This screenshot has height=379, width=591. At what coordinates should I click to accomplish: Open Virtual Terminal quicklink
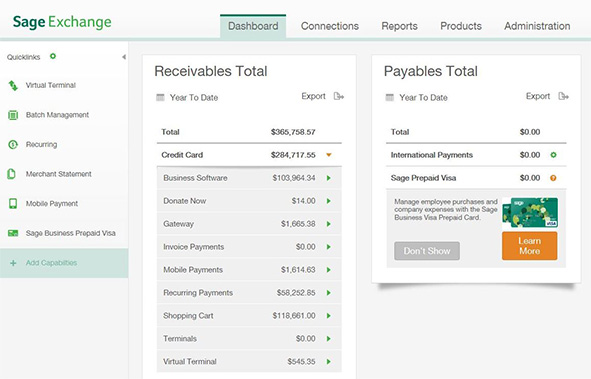coord(51,86)
